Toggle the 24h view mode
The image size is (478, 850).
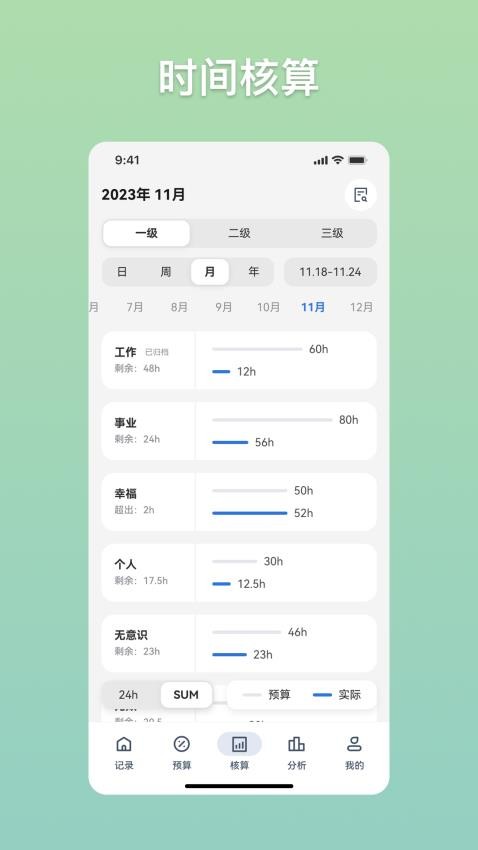point(128,694)
